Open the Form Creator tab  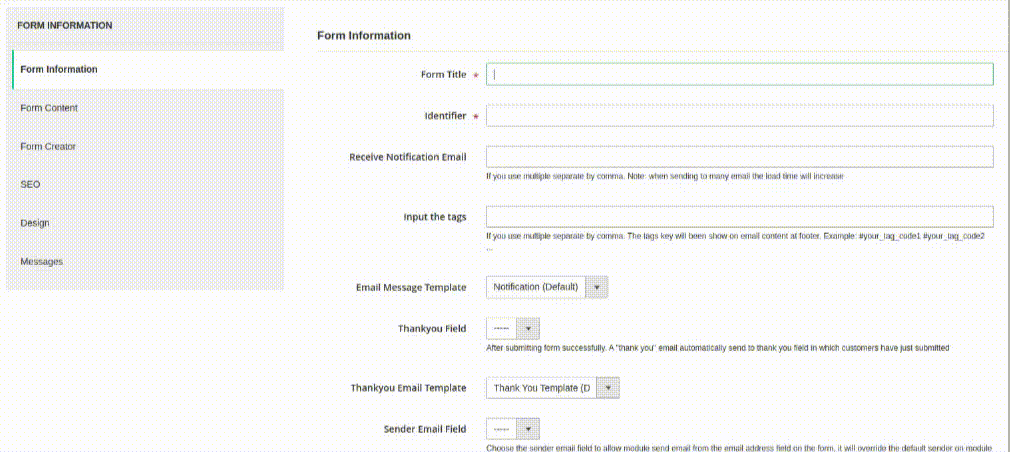48,147
